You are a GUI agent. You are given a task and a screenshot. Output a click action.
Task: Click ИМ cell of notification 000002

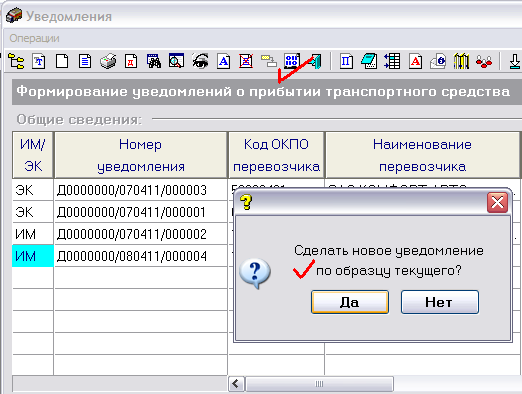(x=33, y=234)
